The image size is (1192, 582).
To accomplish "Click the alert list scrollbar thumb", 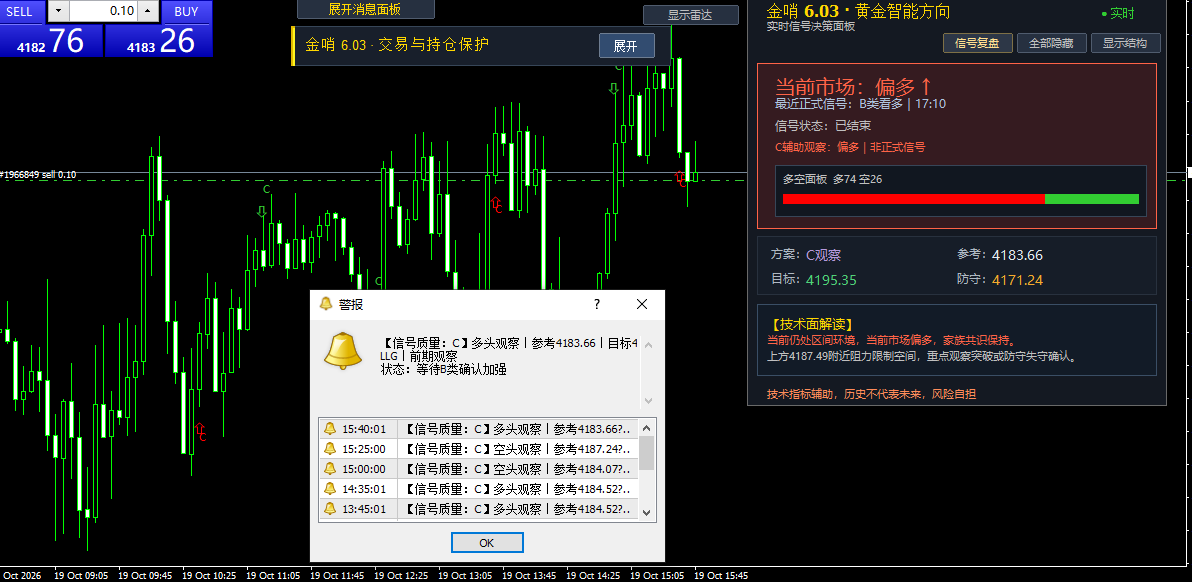I will pos(647,453).
